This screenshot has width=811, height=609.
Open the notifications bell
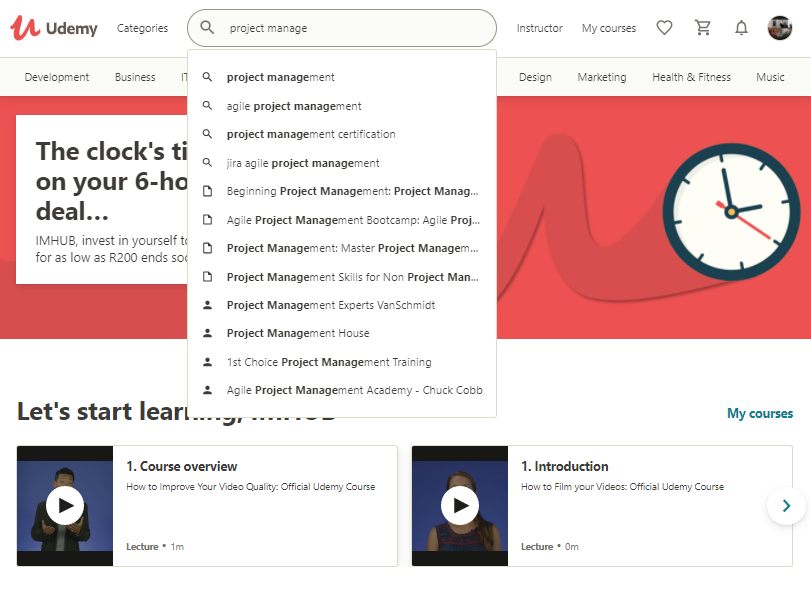(741, 27)
